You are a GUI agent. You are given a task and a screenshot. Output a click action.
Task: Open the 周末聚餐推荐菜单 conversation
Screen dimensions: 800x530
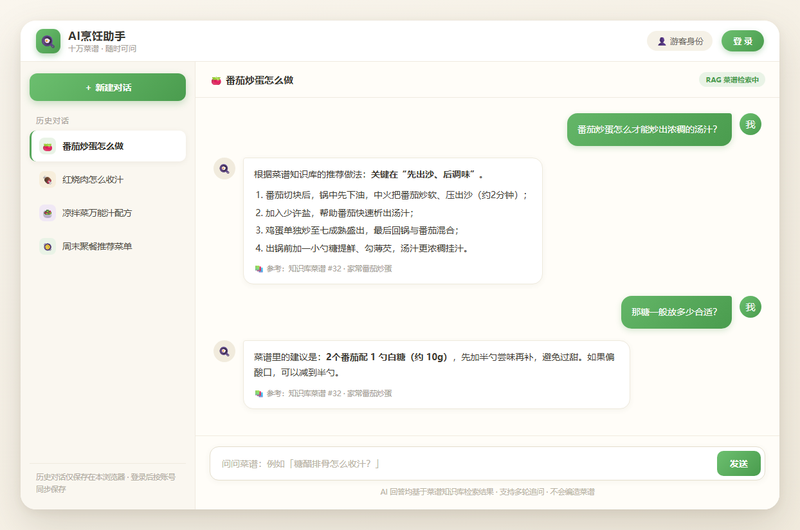108,246
